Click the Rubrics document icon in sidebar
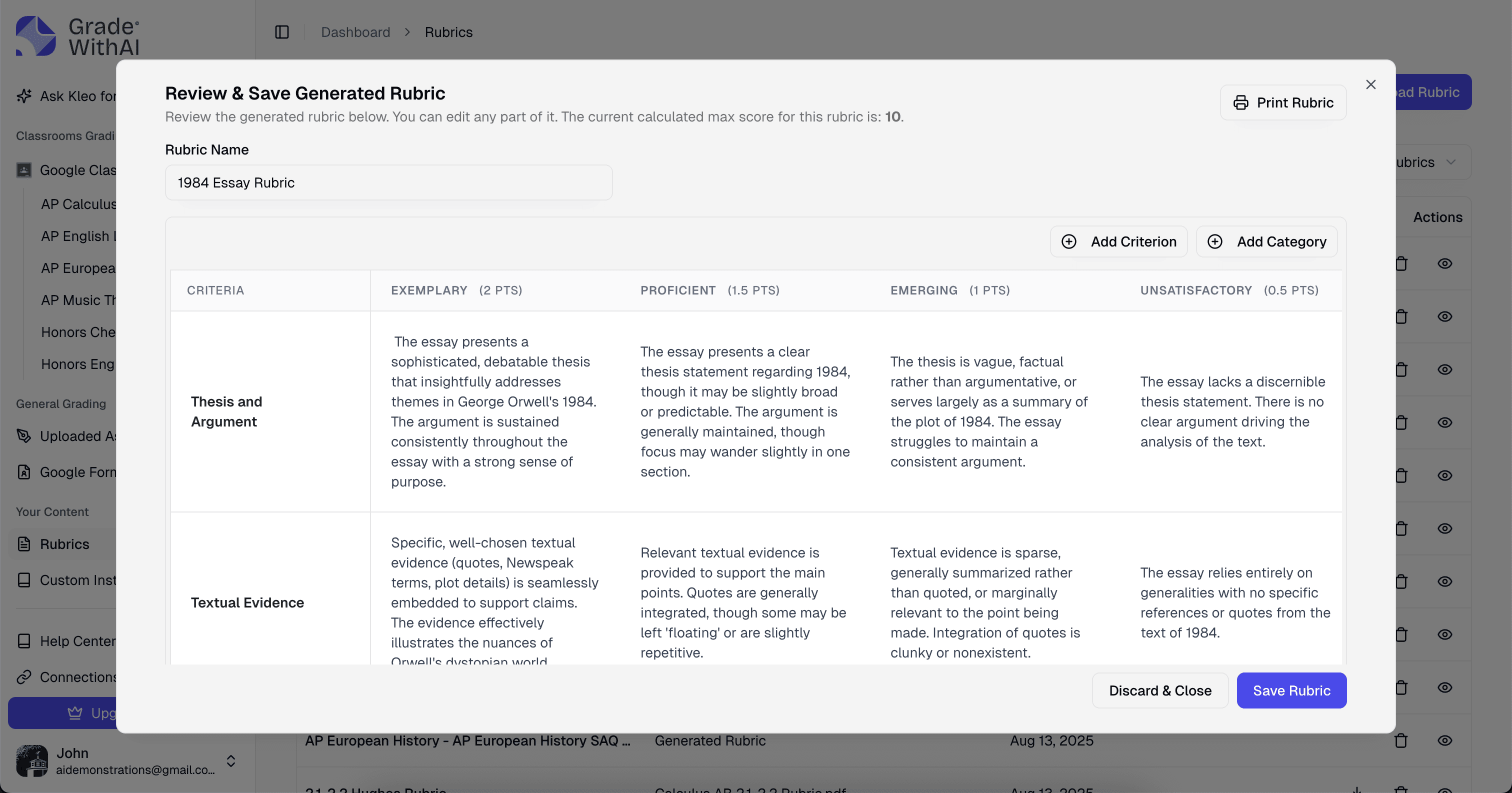1512x793 pixels. (x=24, y=544)
